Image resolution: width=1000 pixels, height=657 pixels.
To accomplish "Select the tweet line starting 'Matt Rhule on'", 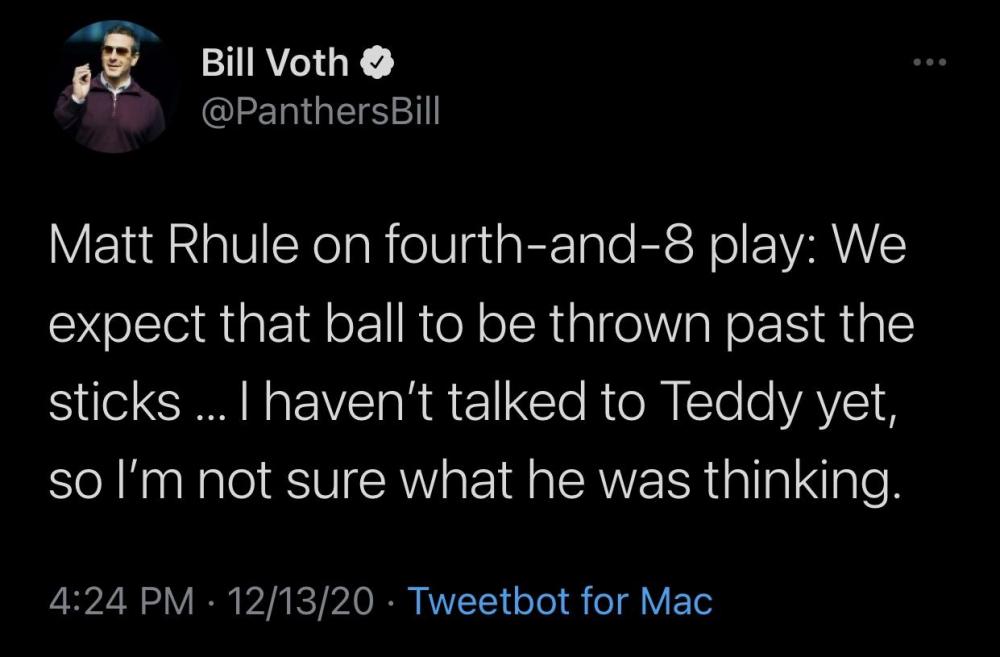I will pyautogui.click(x=477, y=247).
